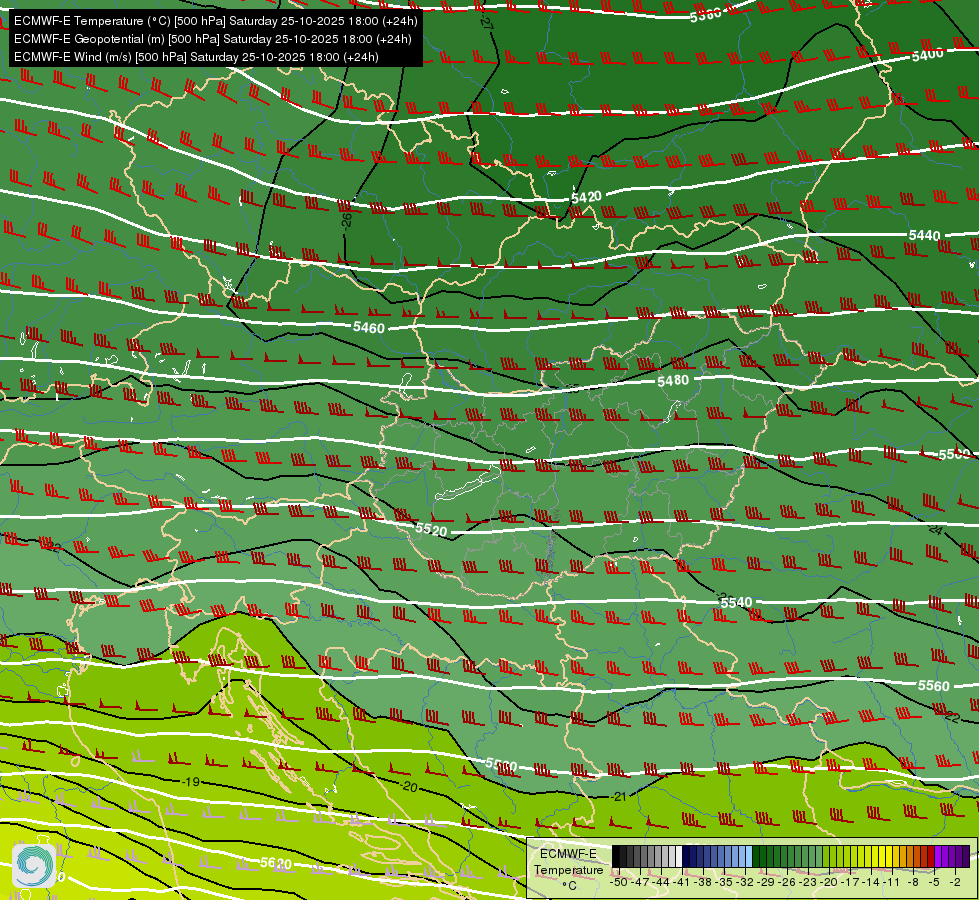Image resolution: width=979 pixels, height=900 pixels.
Task: Click the -20 isotherm label
Action: click(x=409, y=787)
